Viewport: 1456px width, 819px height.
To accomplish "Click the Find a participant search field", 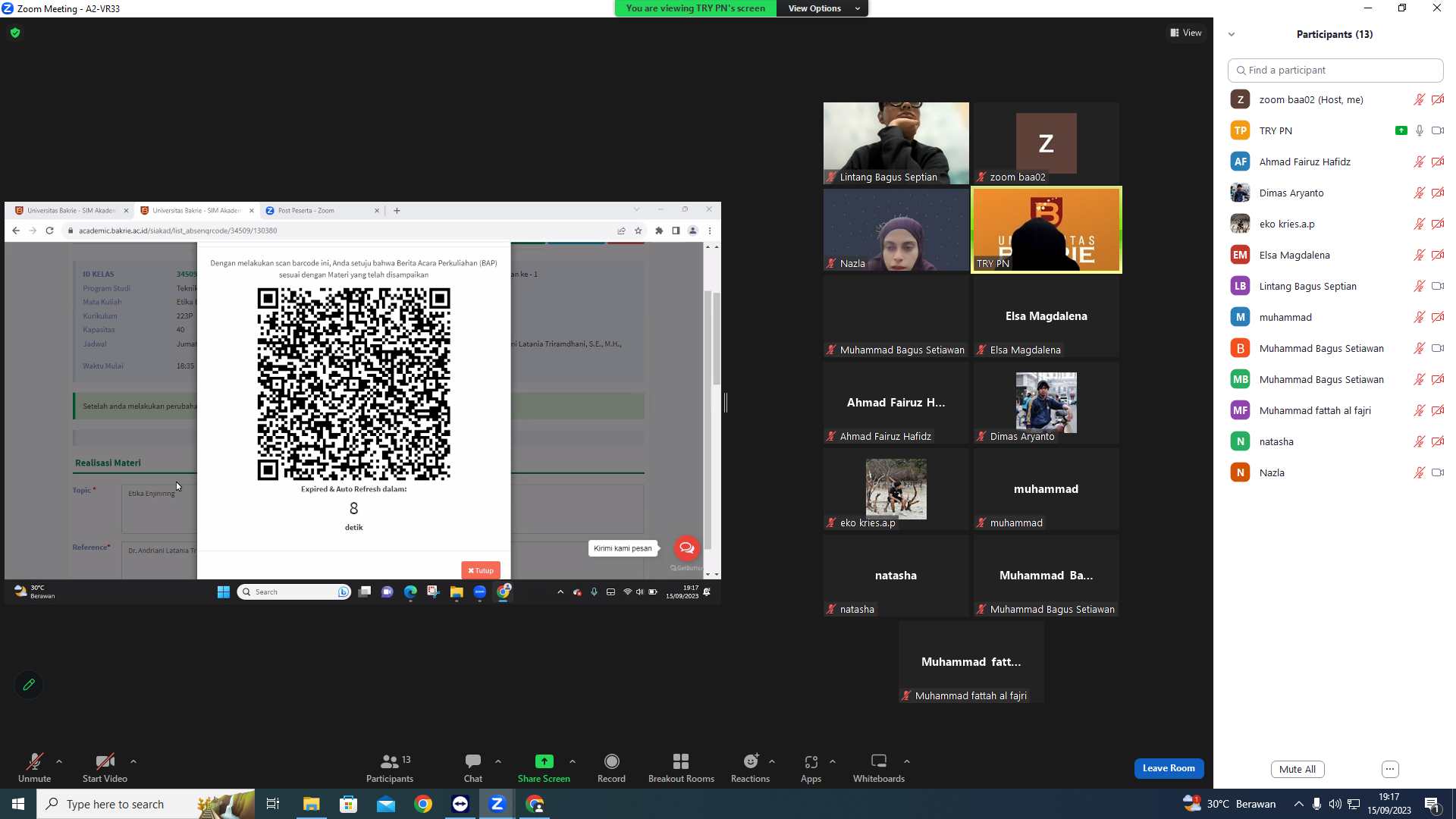I will pyautogui.click(x=1335, y=70).
